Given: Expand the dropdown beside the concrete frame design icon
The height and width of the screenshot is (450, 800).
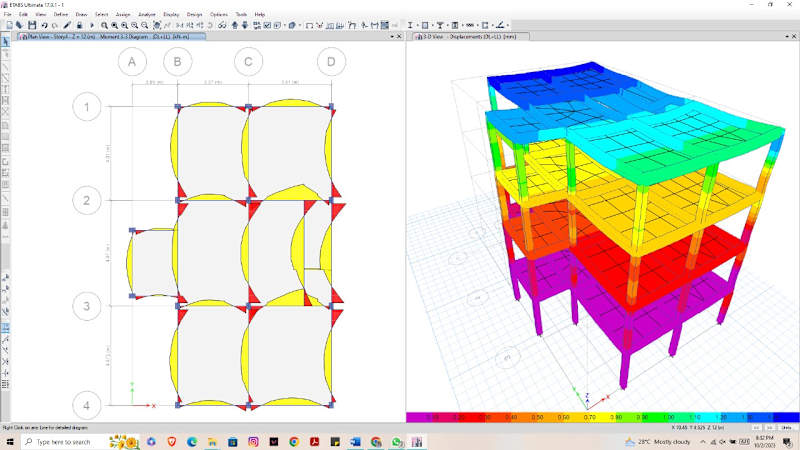Looking at the screenshot, I should point(433,25).
